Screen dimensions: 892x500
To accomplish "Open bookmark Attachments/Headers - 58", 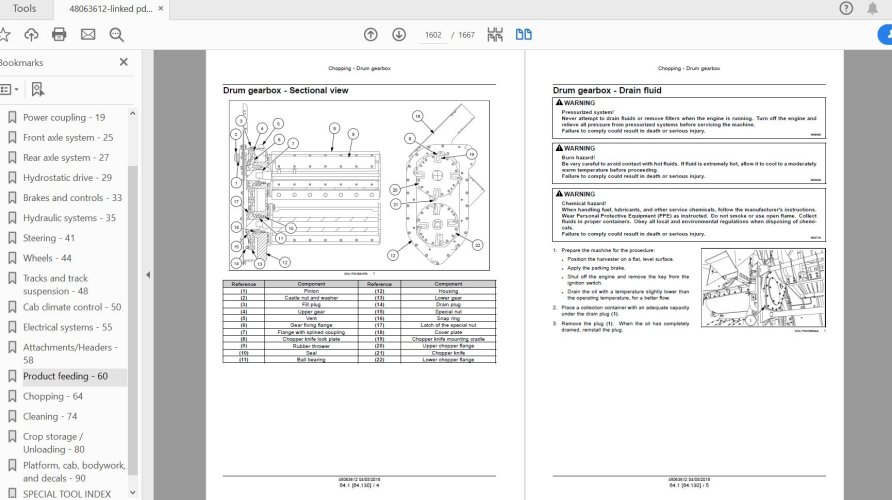I will [71, 353].
